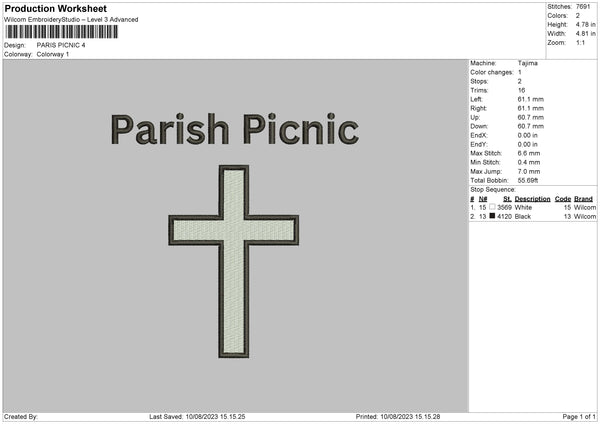Viewport: 600px width, 424px height.
Task: Click the design name PARIS PICNIC 4
Action: click(x=61, y=45)
